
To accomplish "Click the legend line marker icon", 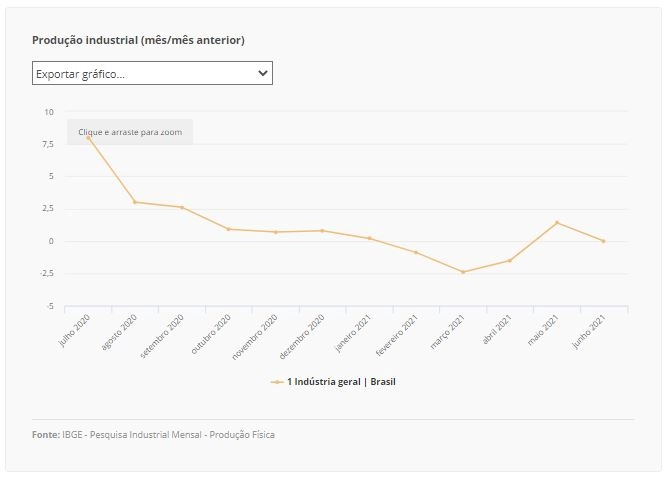I will click(x=277, y=382).
